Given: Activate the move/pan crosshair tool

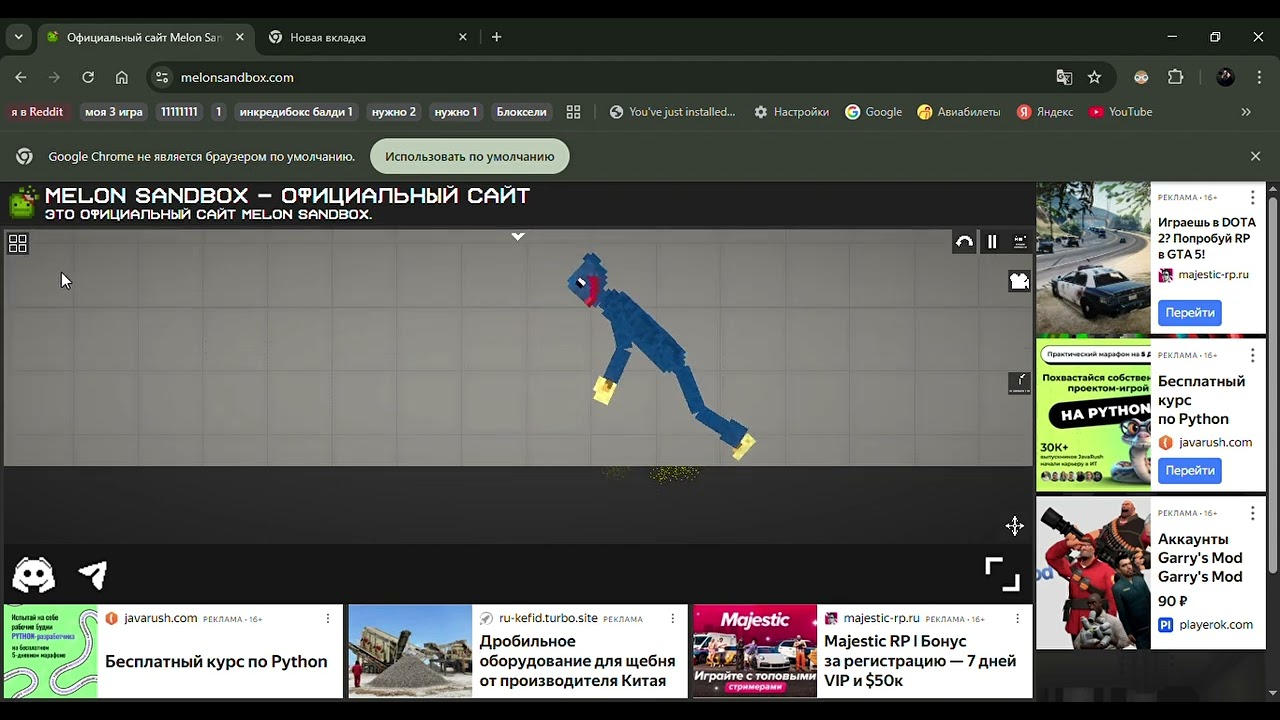Looking at the screenshot, I should (1015, 526).
